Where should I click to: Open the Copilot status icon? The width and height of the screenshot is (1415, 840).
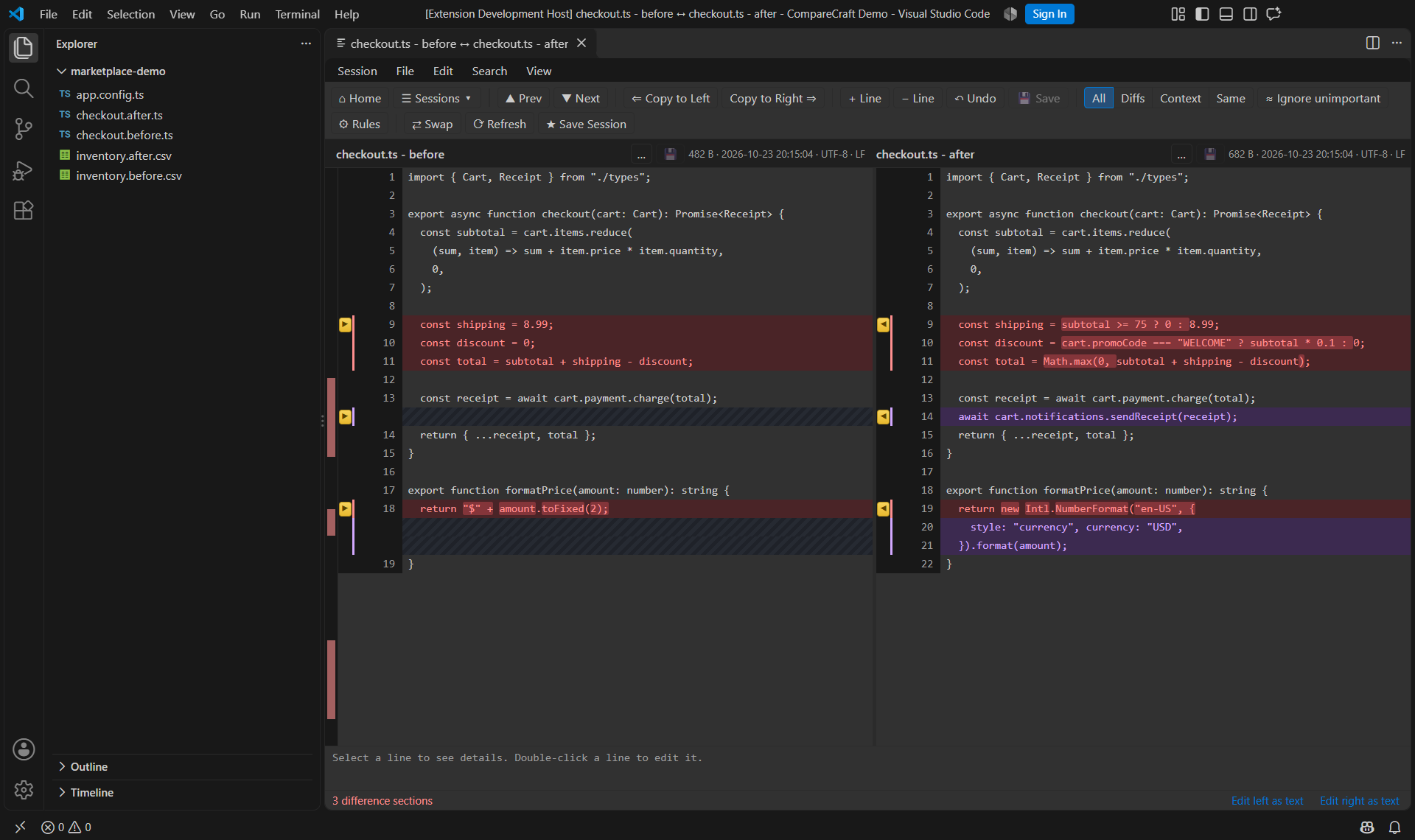pos(1367,827)
